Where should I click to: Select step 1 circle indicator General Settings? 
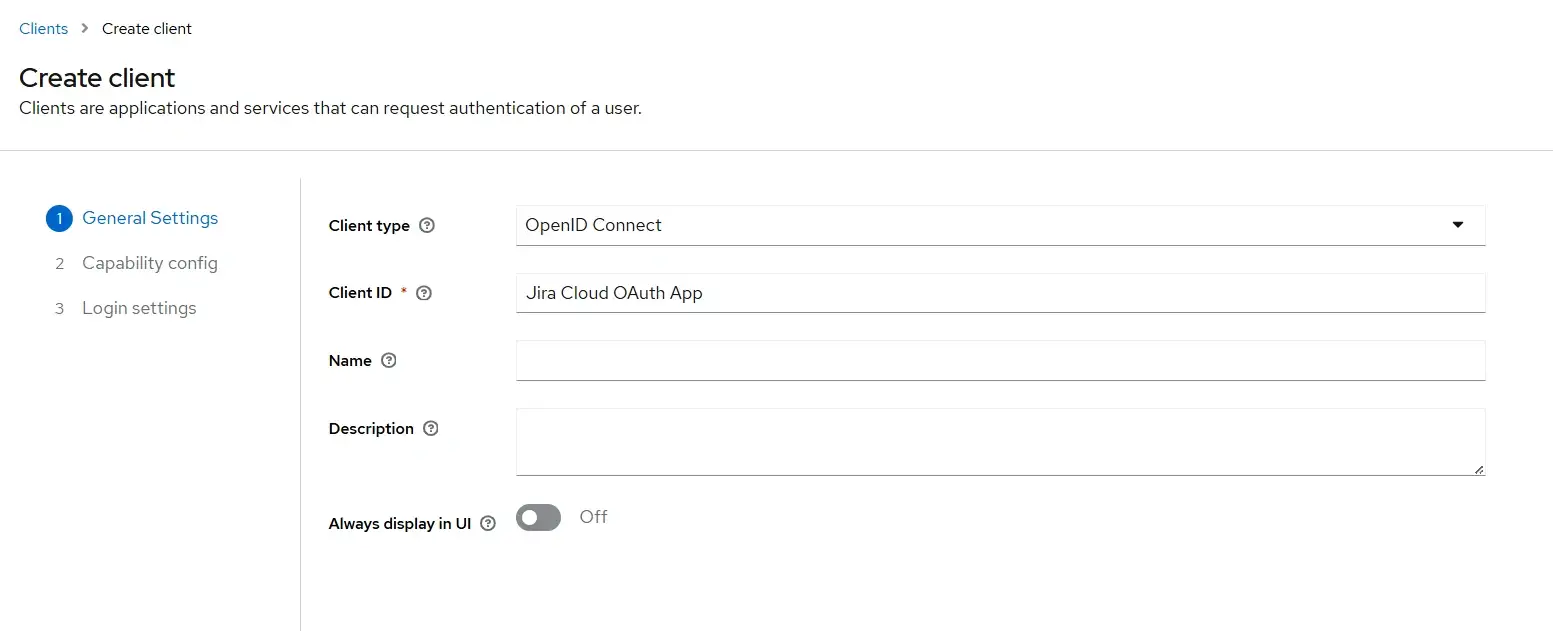pos(59,218)
